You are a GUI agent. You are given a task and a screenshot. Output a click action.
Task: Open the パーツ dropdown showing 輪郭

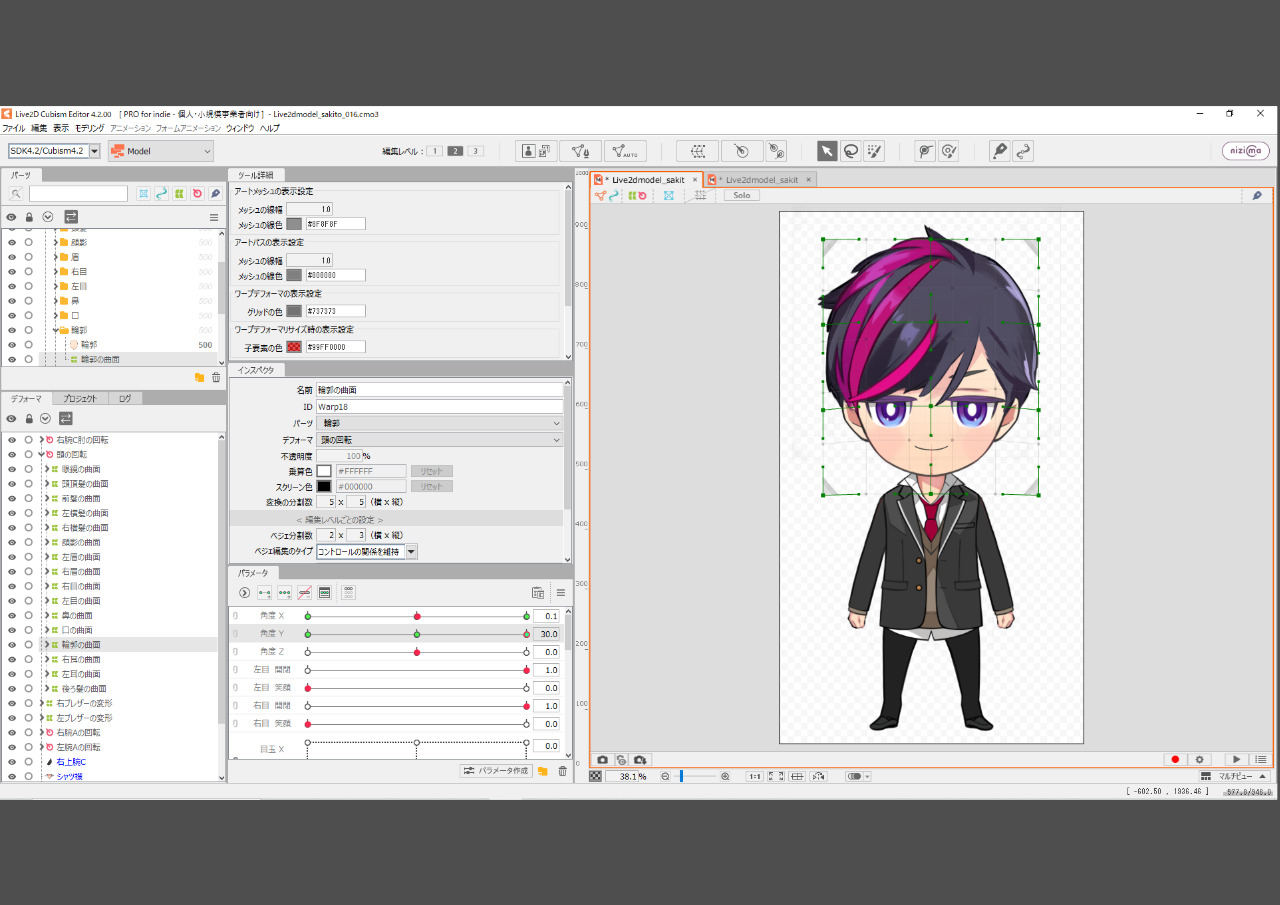click(x=439, y=423)
